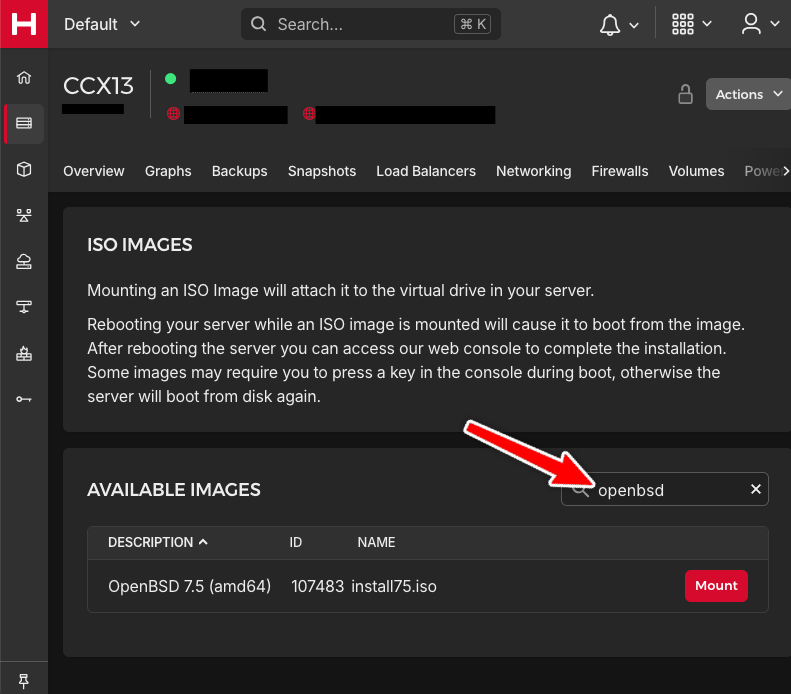Sort by the DESCRIPTION column header

pos(157,542)
